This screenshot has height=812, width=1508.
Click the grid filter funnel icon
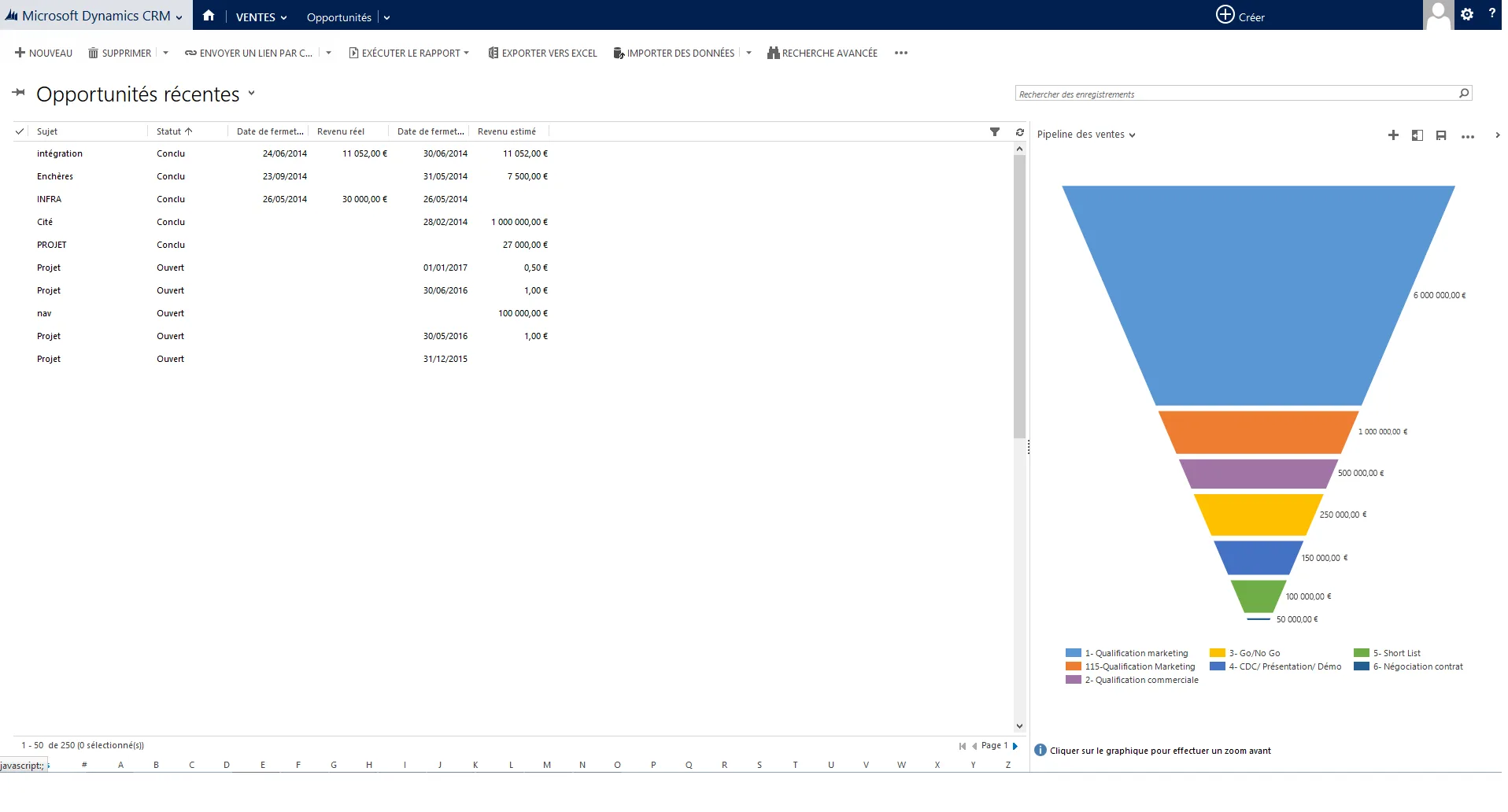pyautogui.click(x=995, y=131)
